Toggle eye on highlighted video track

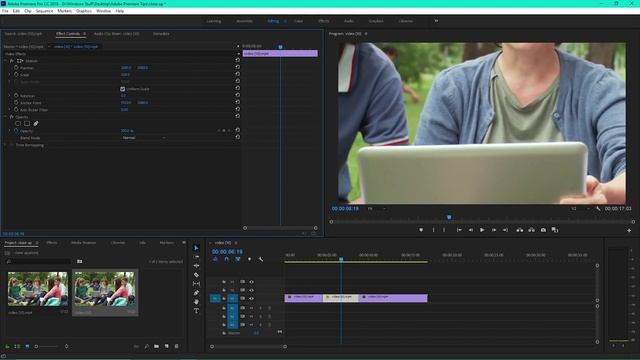[x=251, y=298]
